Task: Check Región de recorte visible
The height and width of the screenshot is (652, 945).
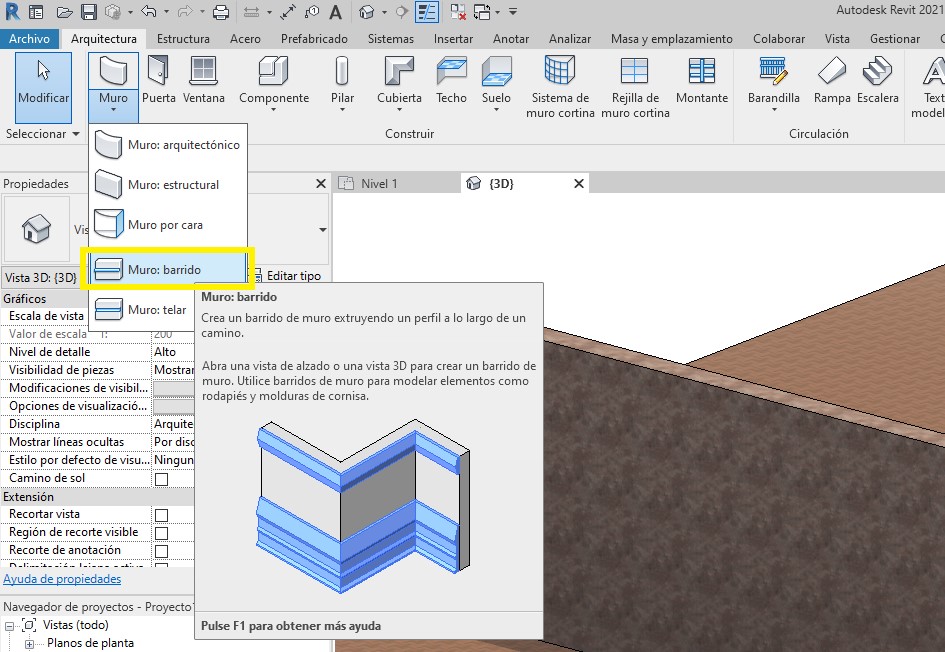Action: [x=161, y=533]
